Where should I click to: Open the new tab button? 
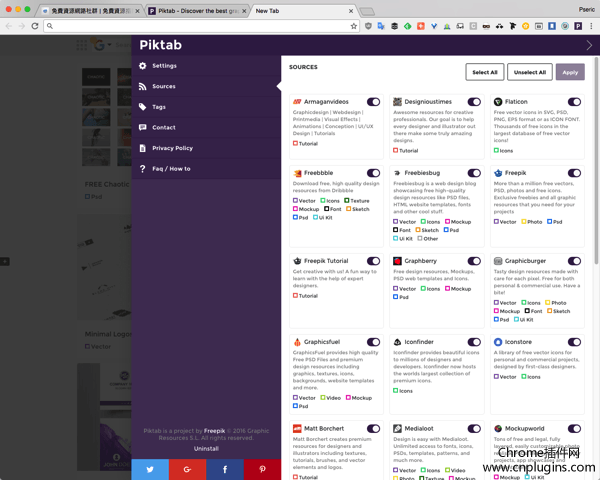point(367,11)
